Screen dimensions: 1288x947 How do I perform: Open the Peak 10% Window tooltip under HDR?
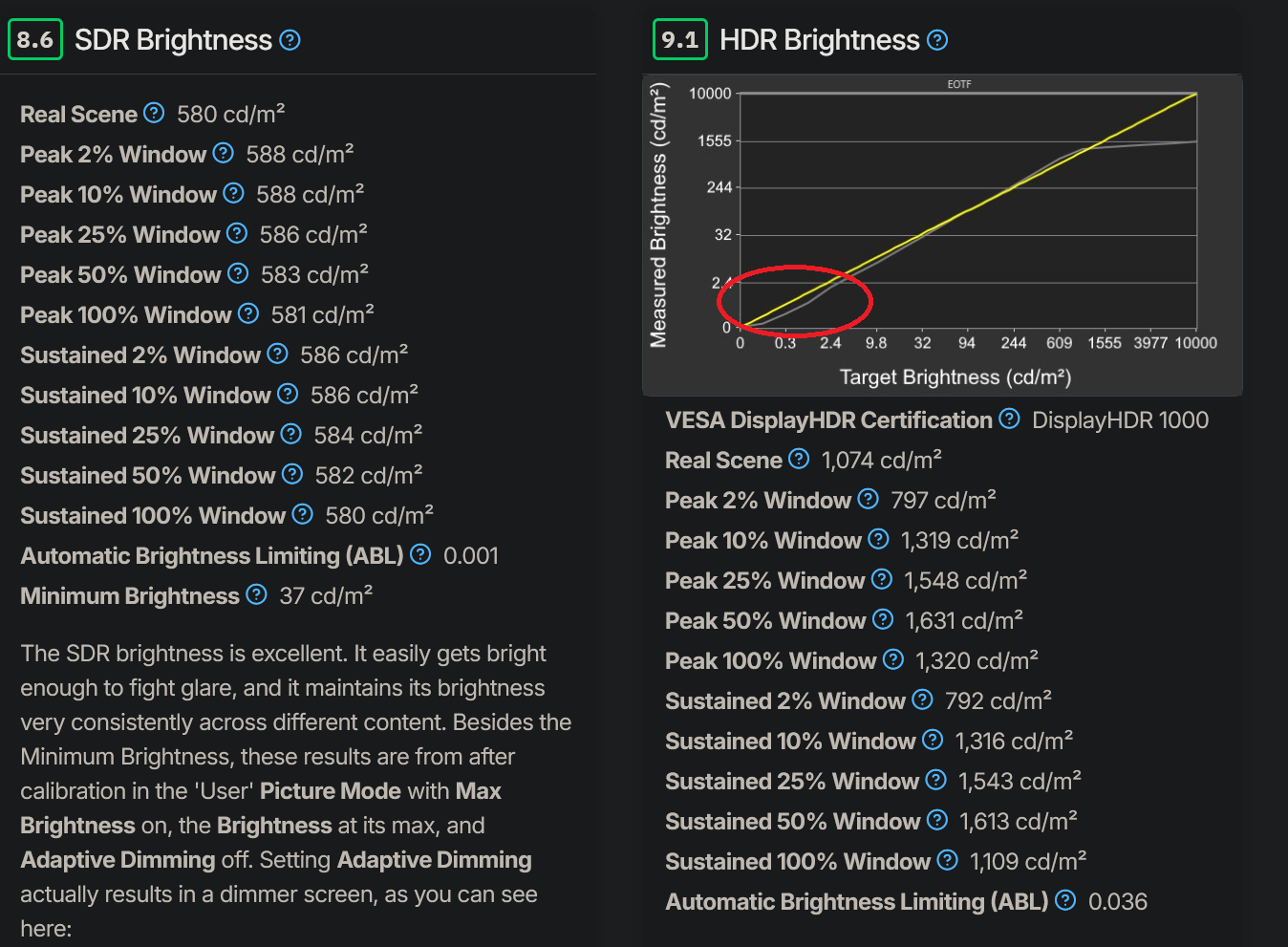[879, 539]
